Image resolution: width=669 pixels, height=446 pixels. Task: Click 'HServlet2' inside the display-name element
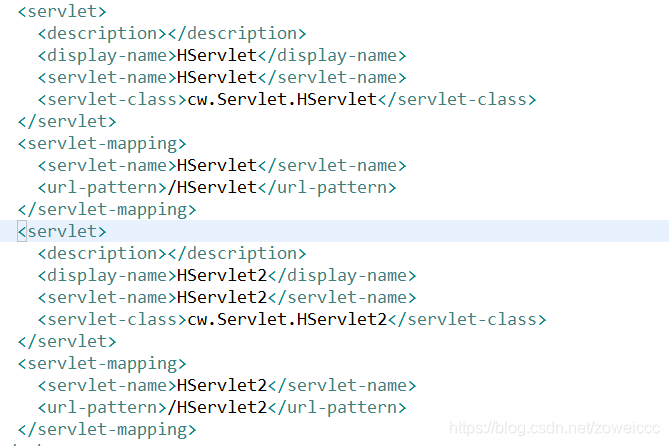[222, 275]
